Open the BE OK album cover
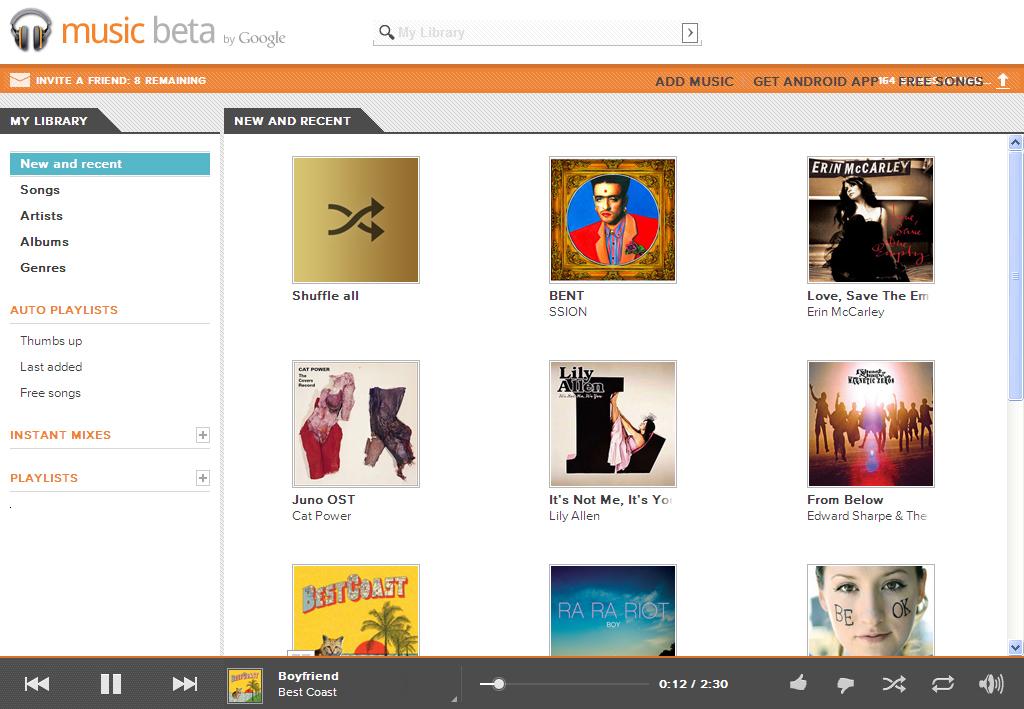 (871, 610)
